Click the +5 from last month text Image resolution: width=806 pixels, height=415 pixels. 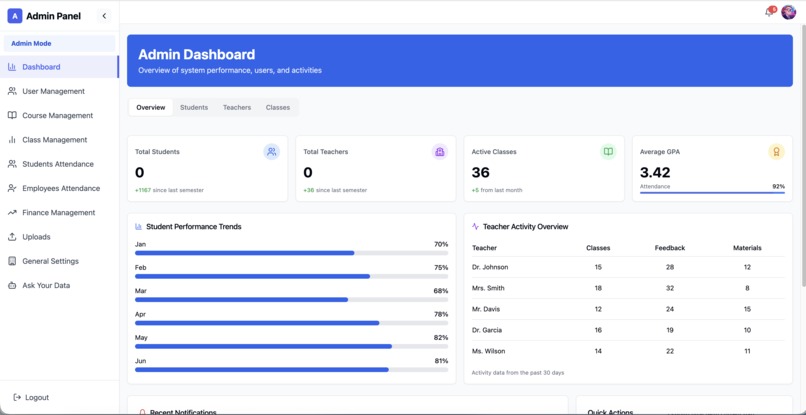pyautogui.click(x=497, y=190)
